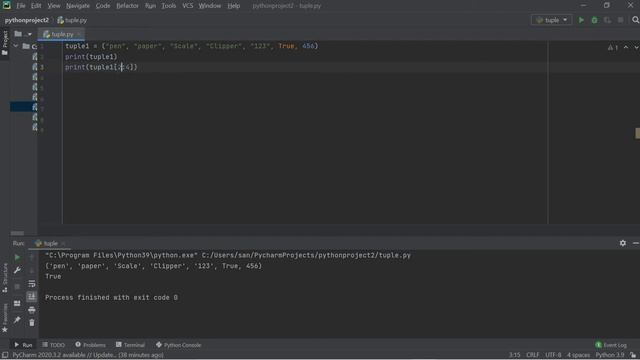This screenshot has width=640, height=360.
Task: Open the Terminal tool window
Action: tap(130, 345)
